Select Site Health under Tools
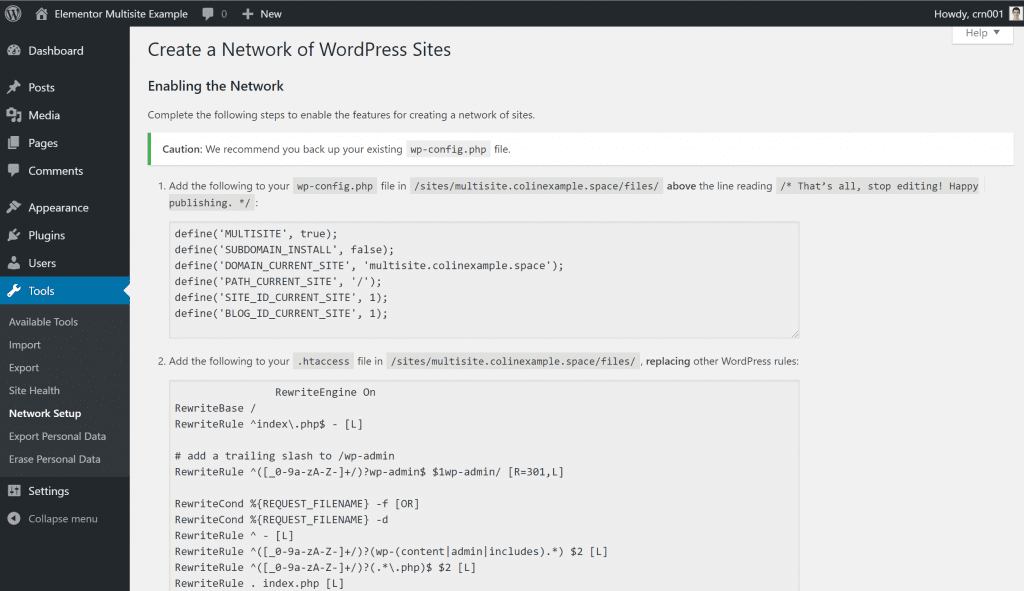Image resolution: width=1024 pixels, height=591 pixels. [x=34, y=391]
